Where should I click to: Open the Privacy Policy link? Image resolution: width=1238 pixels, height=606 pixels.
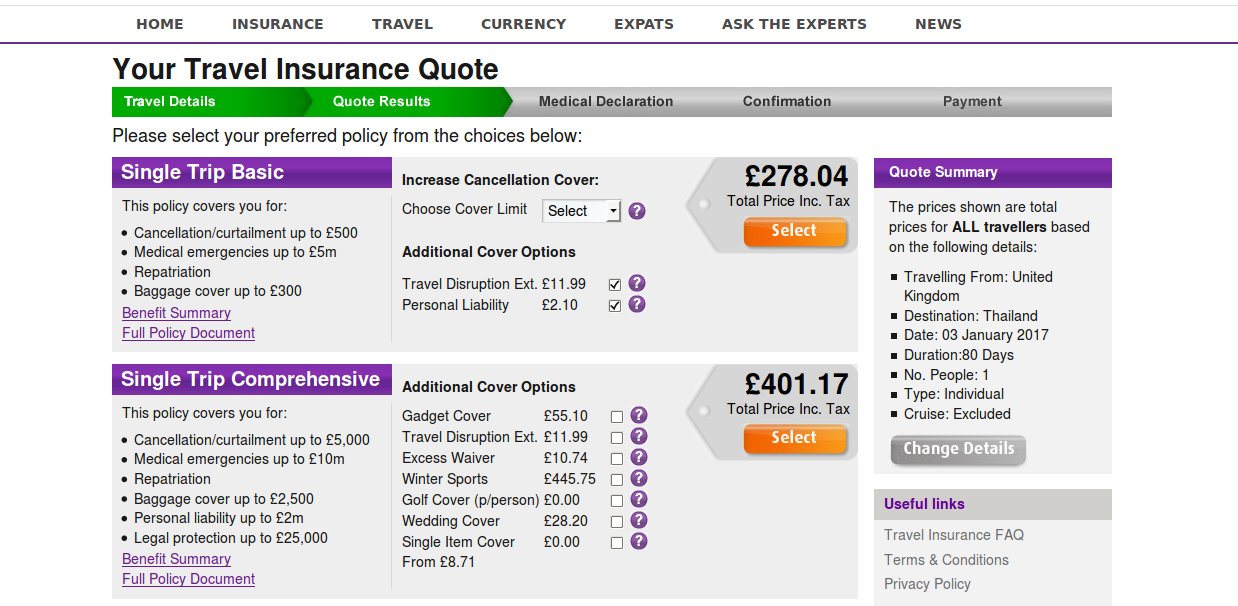pyautogui.click(x=927, y=584)
